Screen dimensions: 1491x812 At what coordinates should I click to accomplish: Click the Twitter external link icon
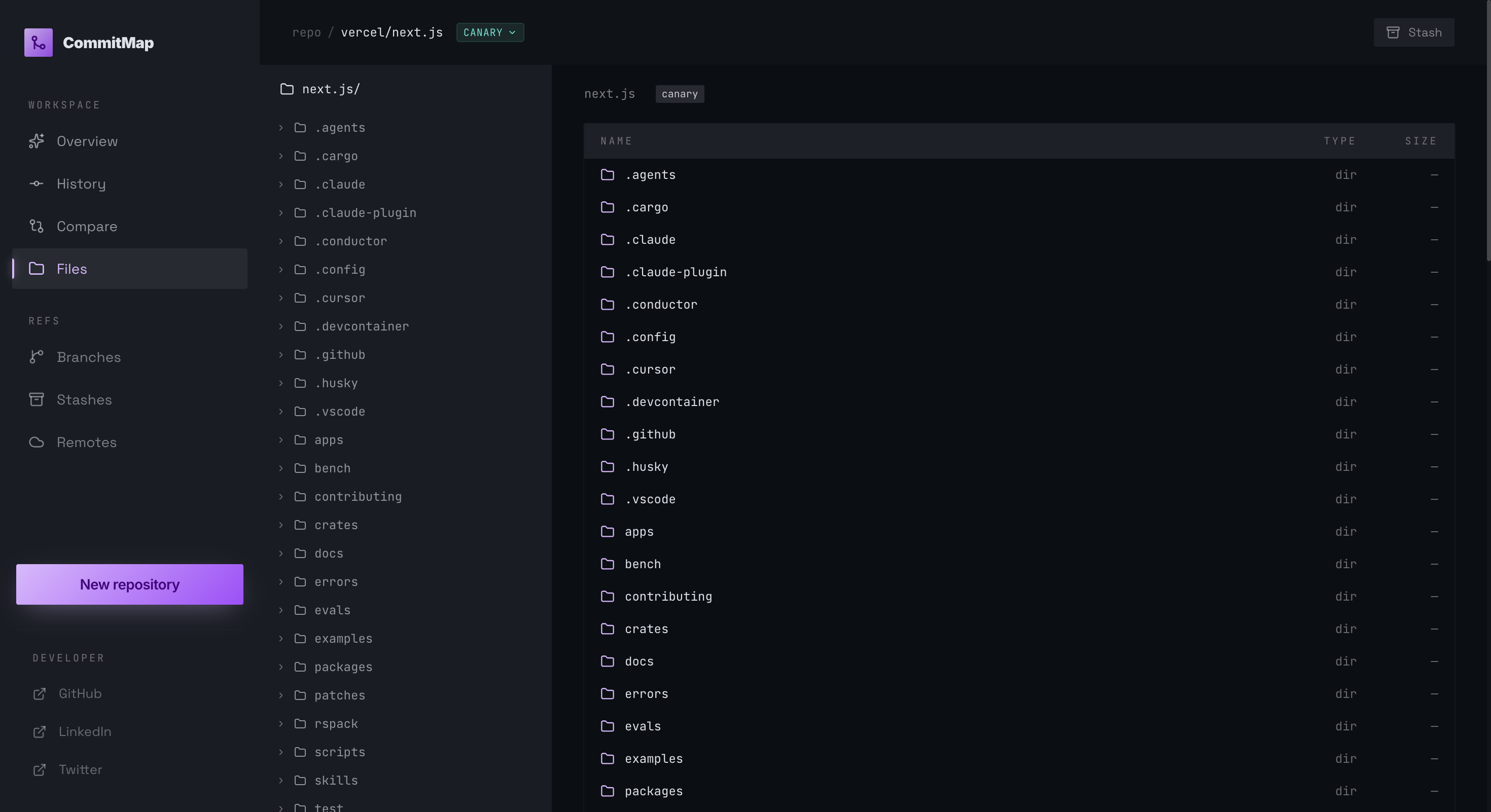coord(40,770)
